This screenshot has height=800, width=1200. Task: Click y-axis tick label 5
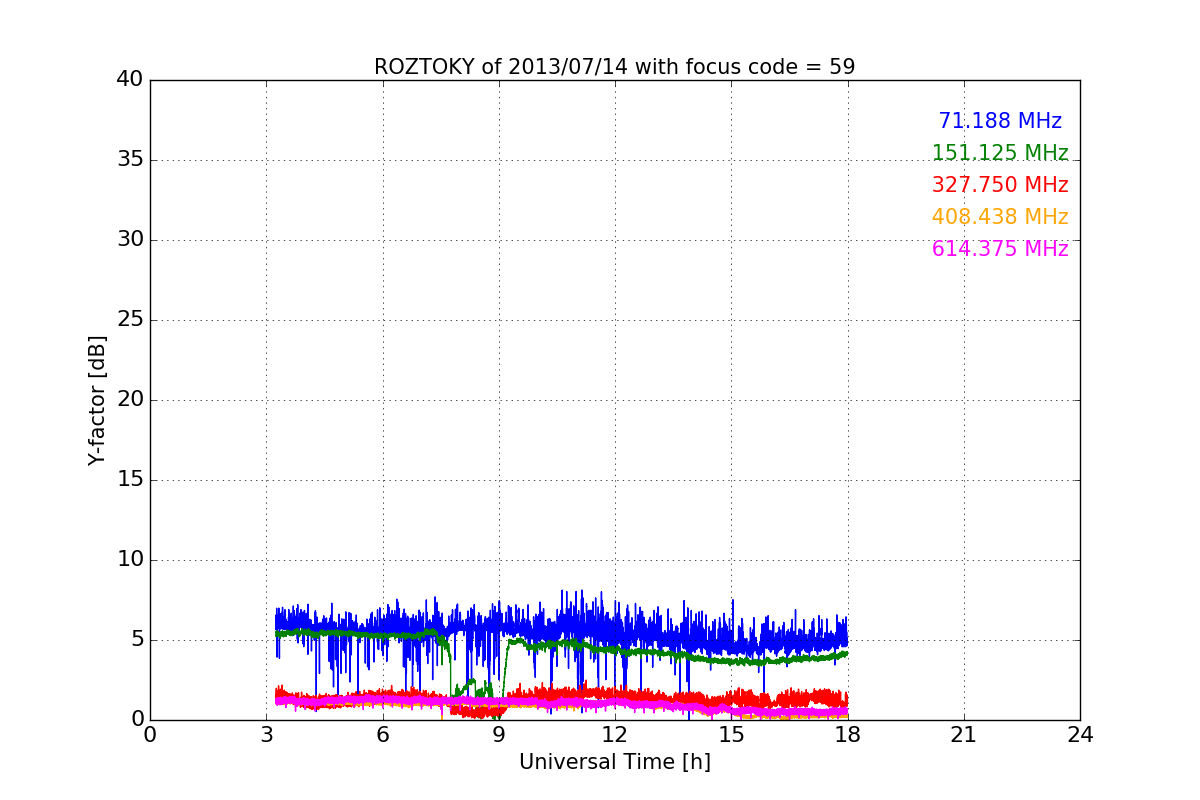click(137, 640)
